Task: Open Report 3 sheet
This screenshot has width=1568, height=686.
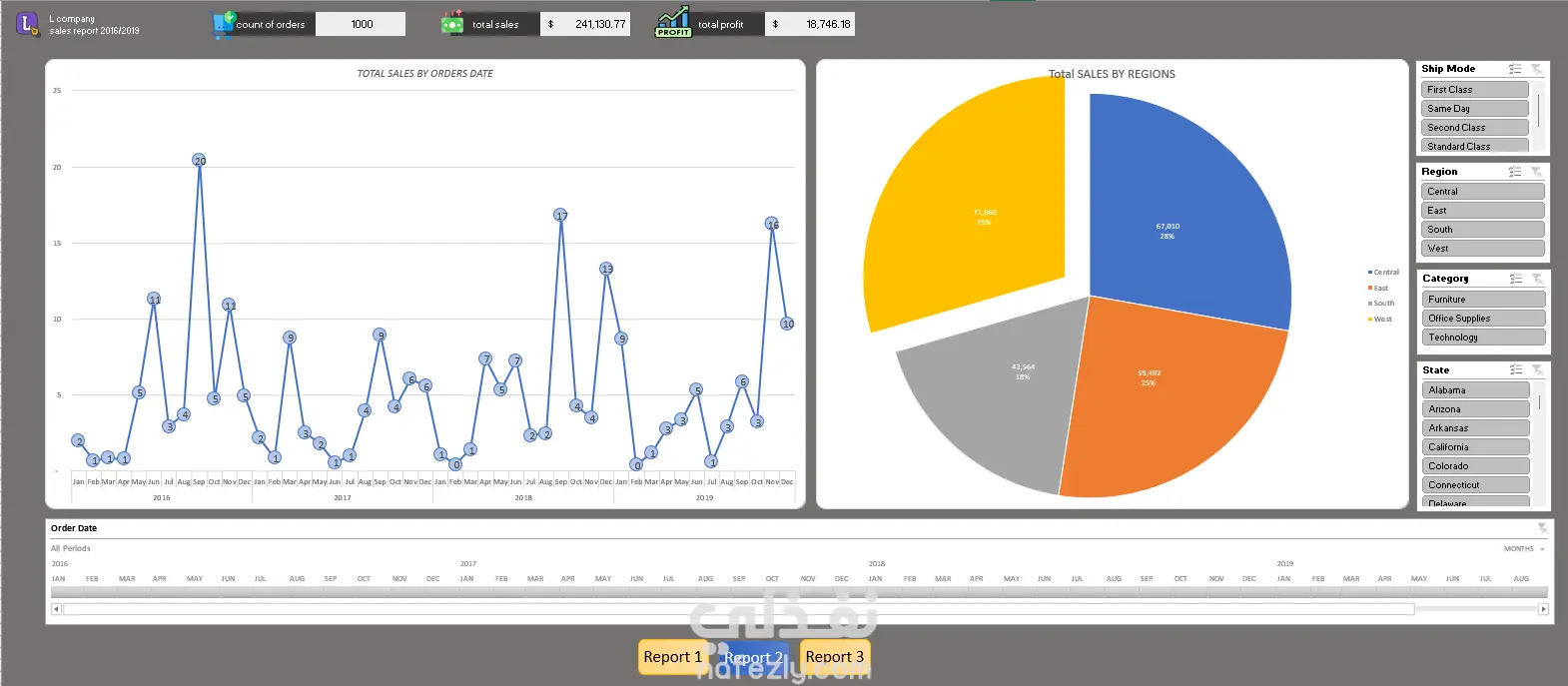Action: click(835, 657)
